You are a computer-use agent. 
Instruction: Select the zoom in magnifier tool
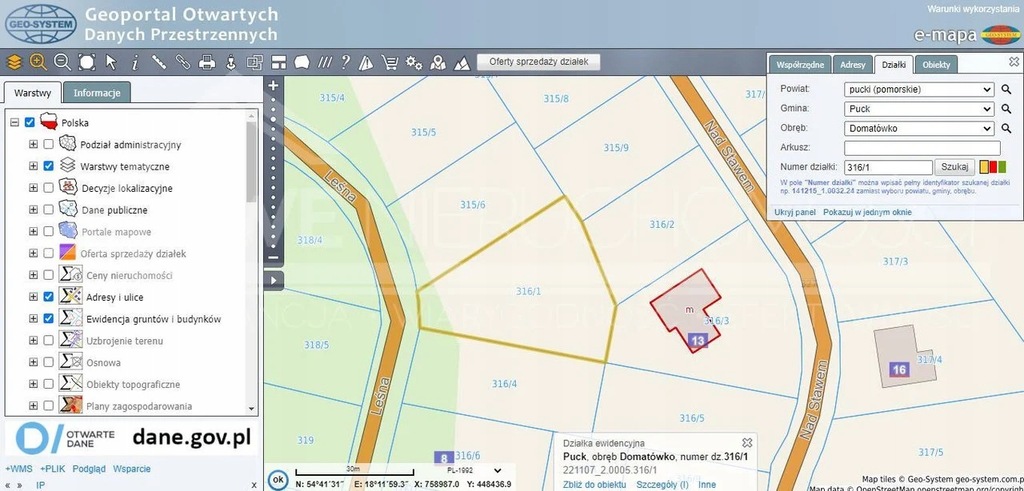[38, 63]
